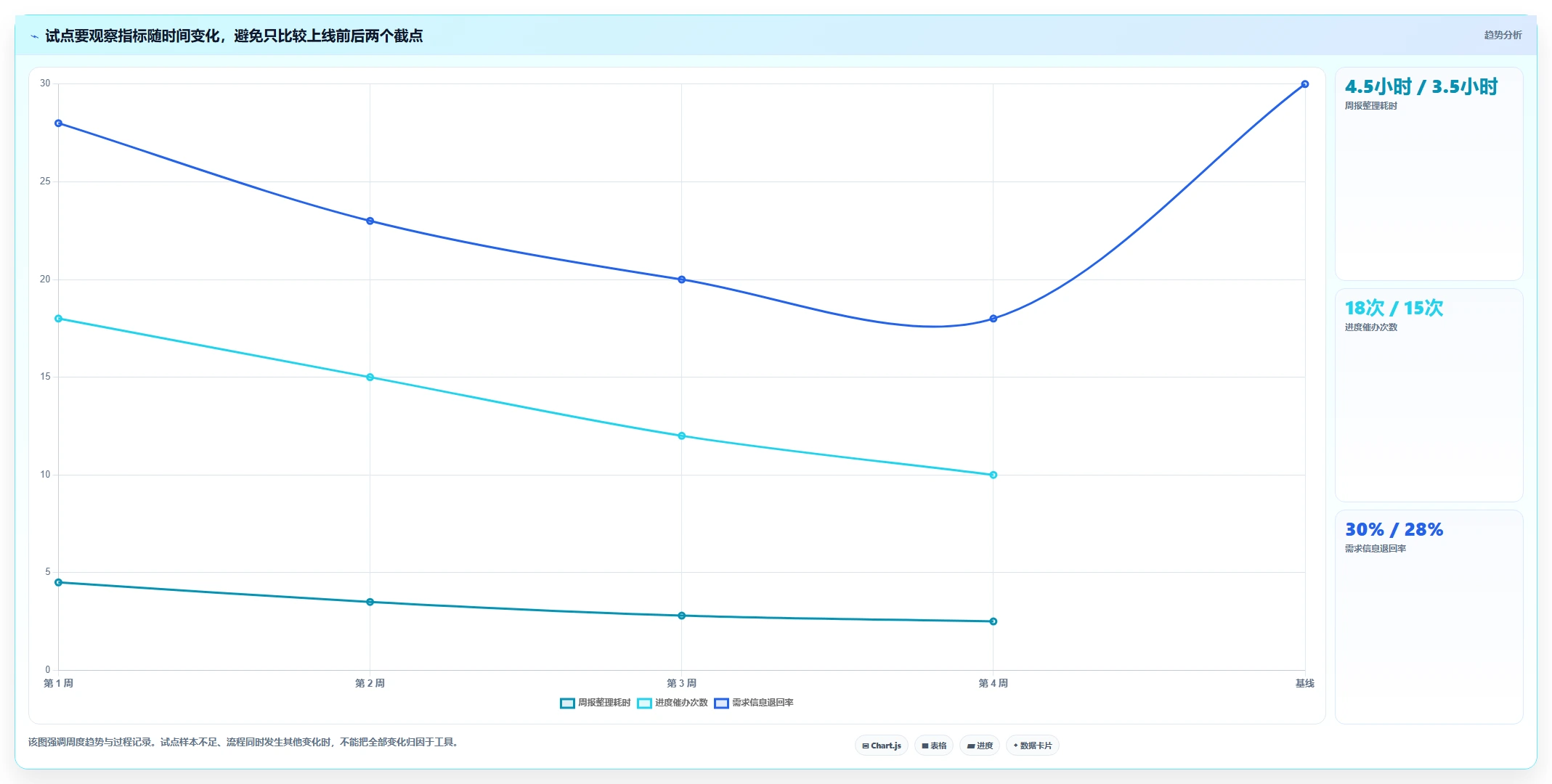Screen dimensions: 1552x784
Task: Click the 周报整理耗时 point at 第 4 周
Action: click(x=994, y=621)
